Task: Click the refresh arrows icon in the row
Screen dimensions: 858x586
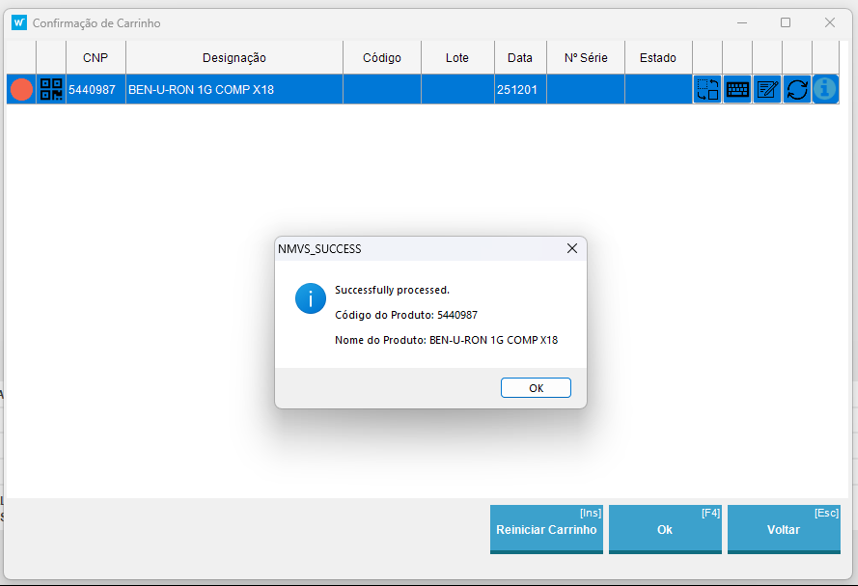Action: coord(797,89)
